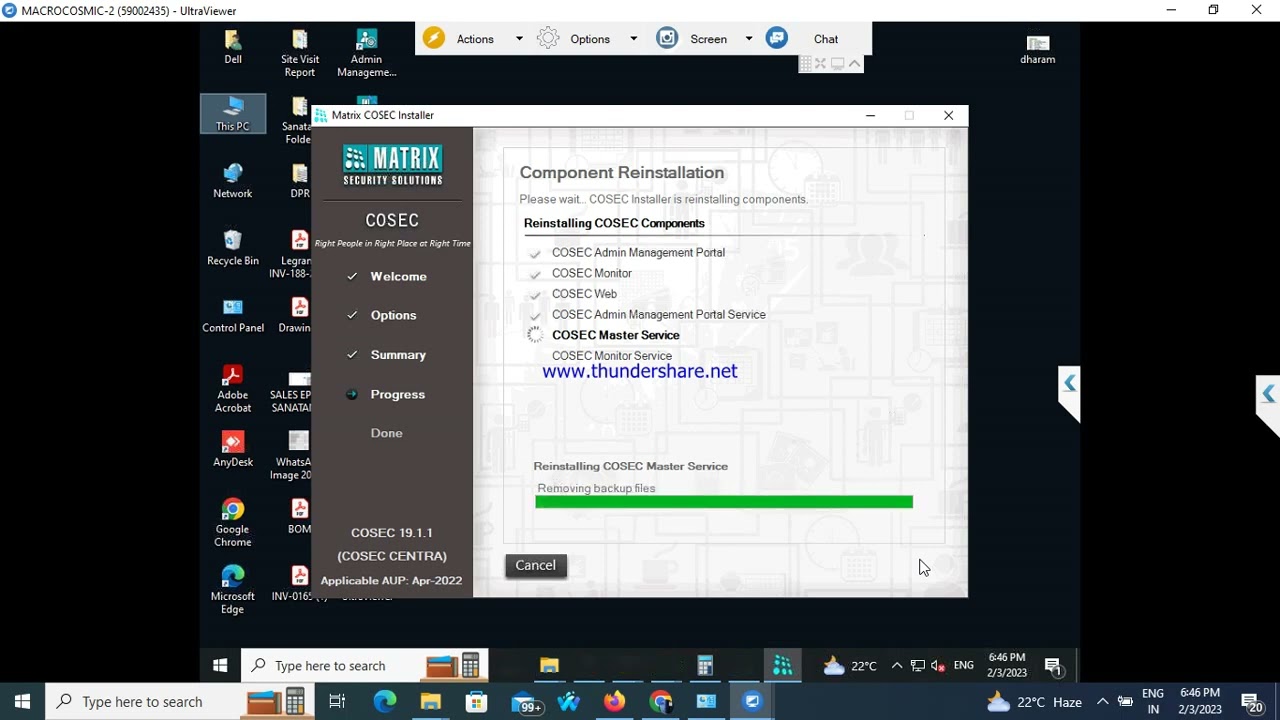Select the Google Chrome desktop icon
Viewport: 1280px width, 720px height.
tap(233, 522)
